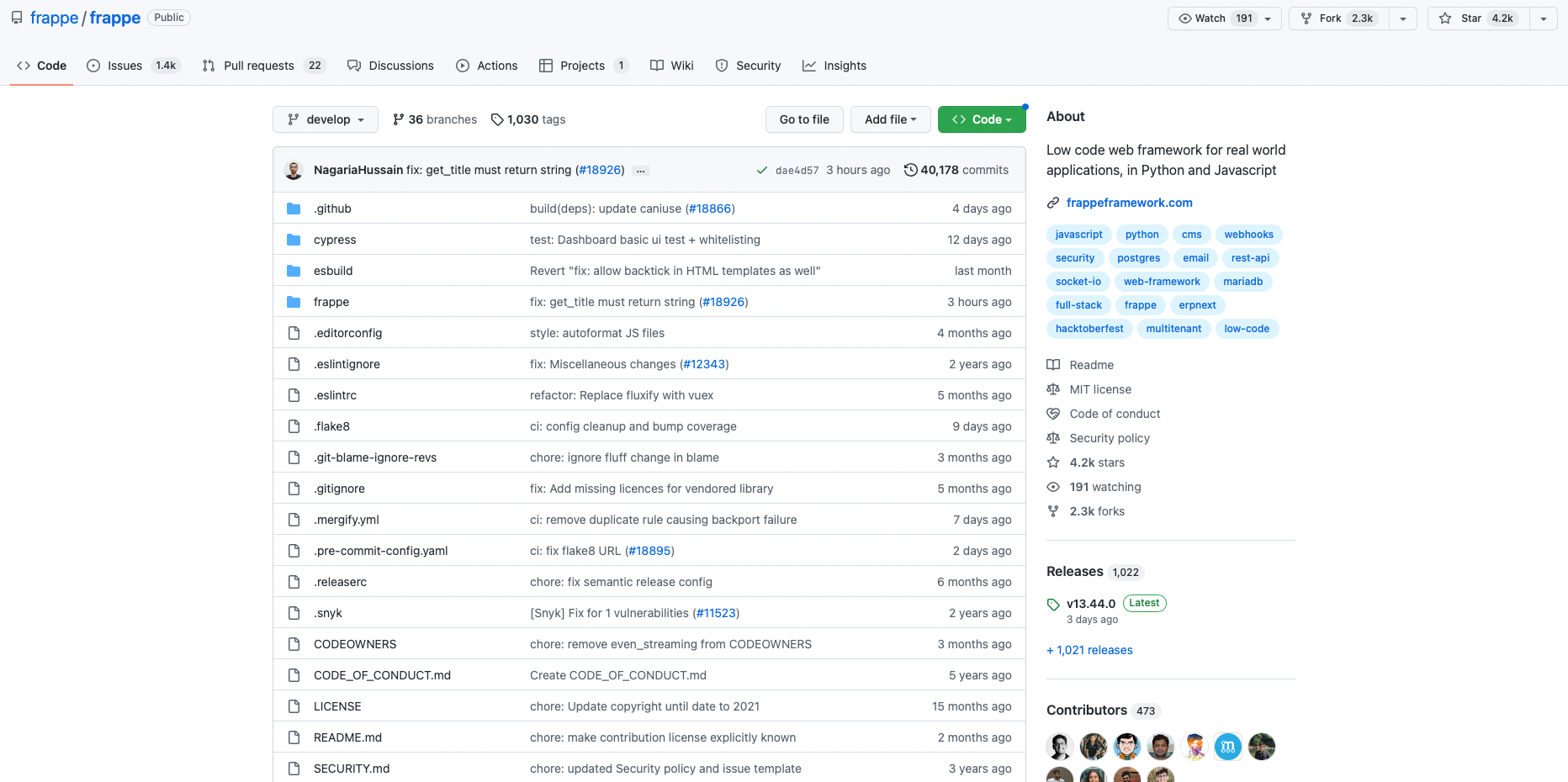Open the Insights tab

pos(834,66)
